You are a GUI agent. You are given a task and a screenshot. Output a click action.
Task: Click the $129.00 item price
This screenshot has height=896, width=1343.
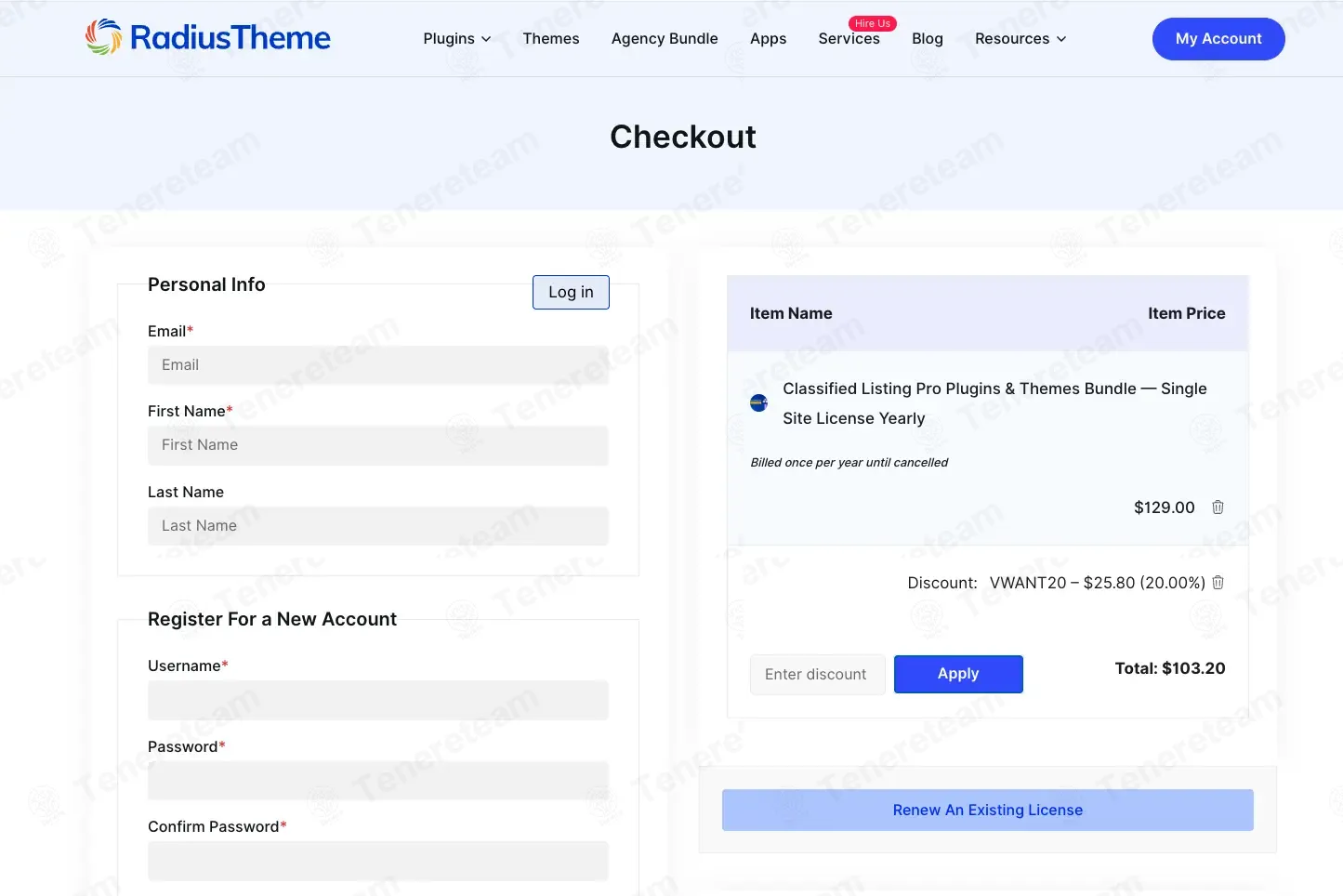pos(1164,507)
